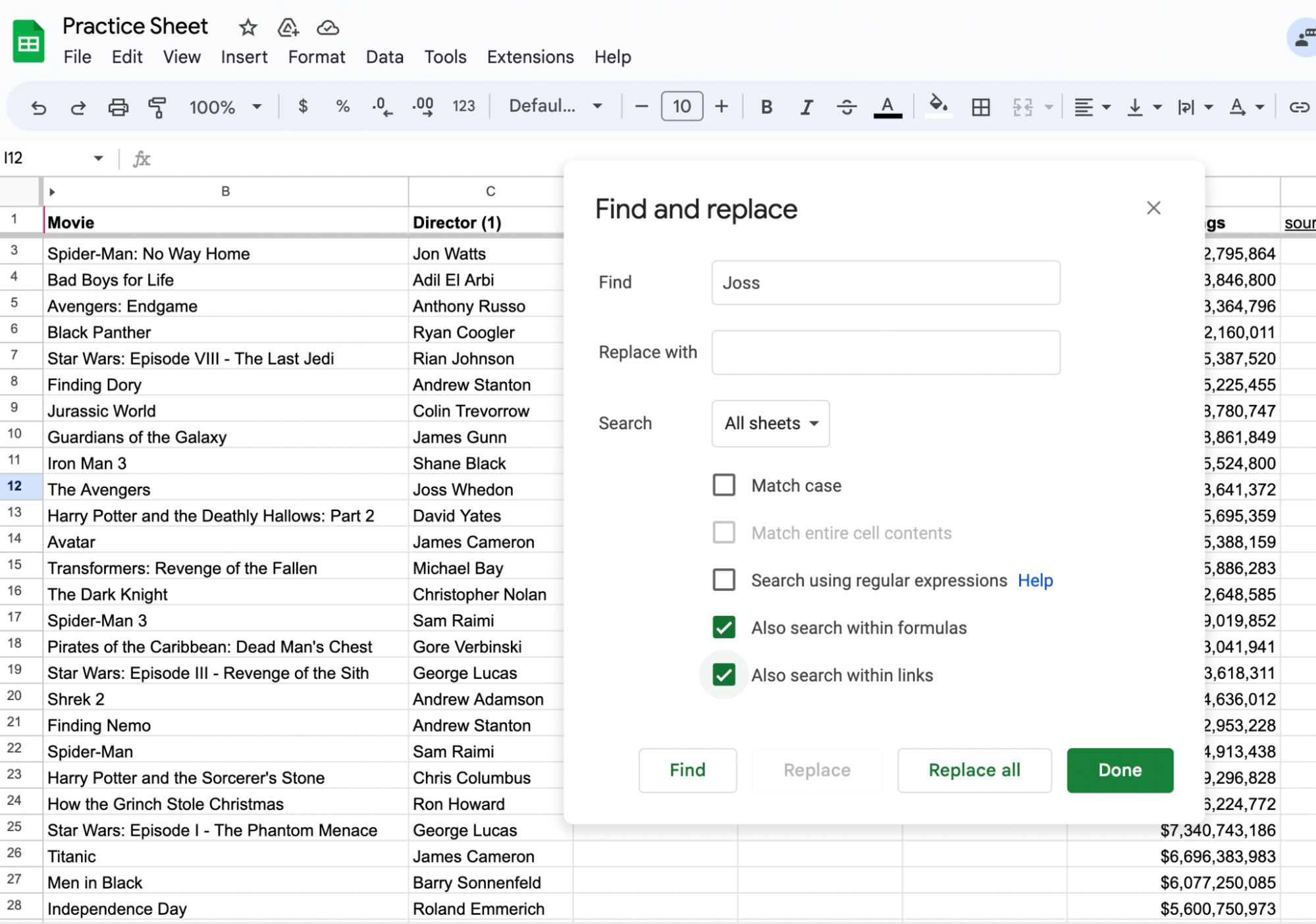Click the move to Drive icon

tap(288, 27)
